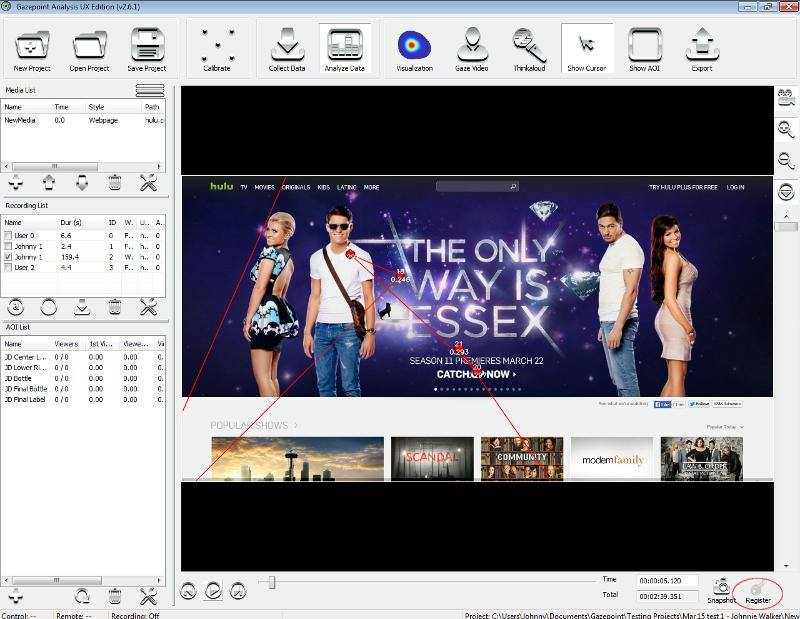This screenshot has width=800, height=619.
Task: Add a new media item with plus icon
Action: [16, 183]
